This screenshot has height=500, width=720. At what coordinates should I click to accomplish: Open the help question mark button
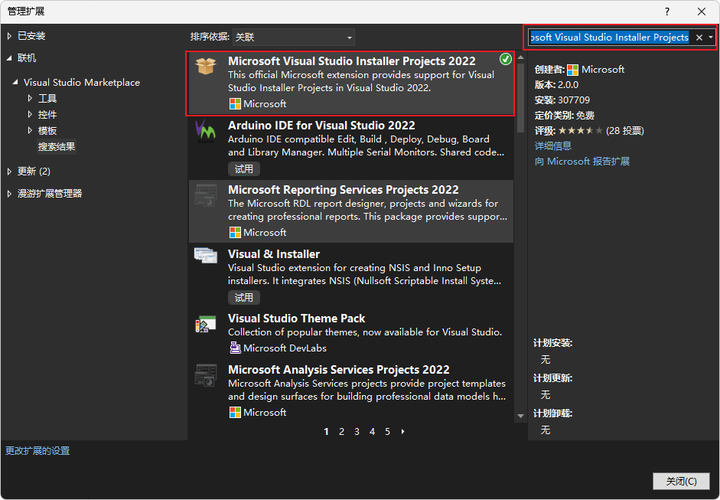[667, 11]
